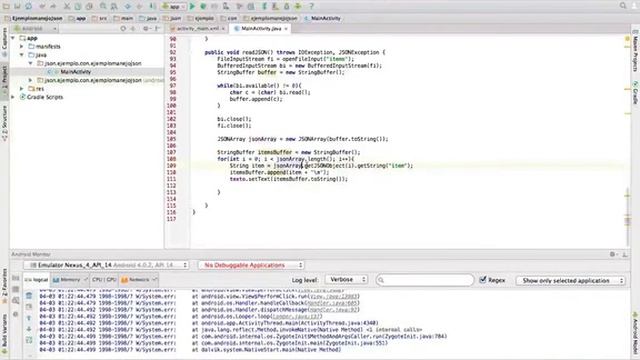Image resolution: width=640 pixels, height=360 pixels.
Task: Click the logcat up-arrow icon
Action: (x=29, y=318)
